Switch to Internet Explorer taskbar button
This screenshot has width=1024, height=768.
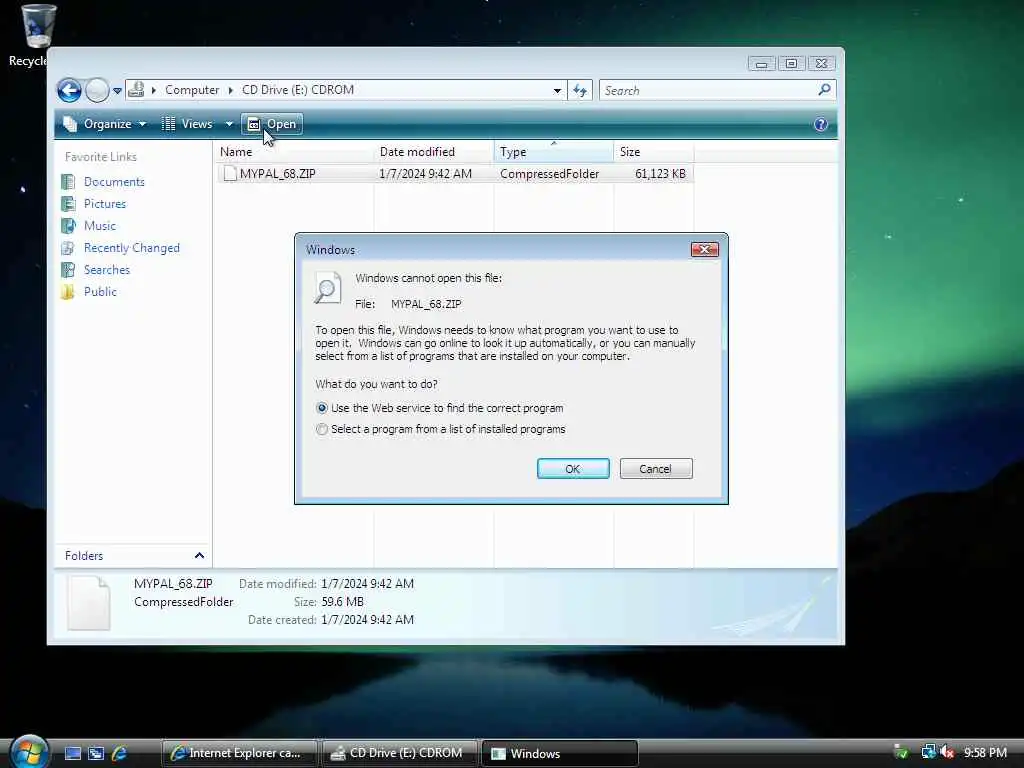point(240,754)
